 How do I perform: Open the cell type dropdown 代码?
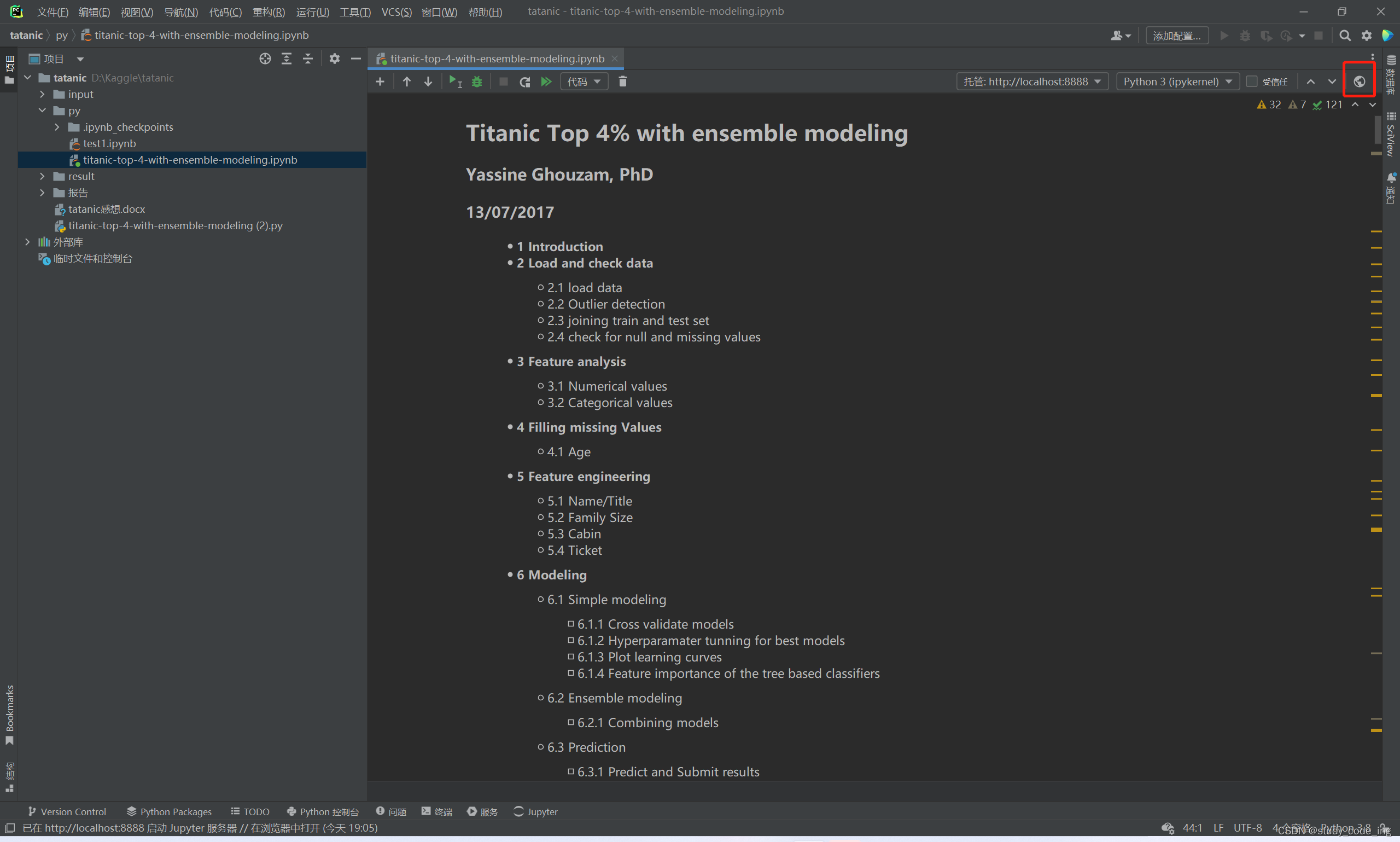pos(584,82)
